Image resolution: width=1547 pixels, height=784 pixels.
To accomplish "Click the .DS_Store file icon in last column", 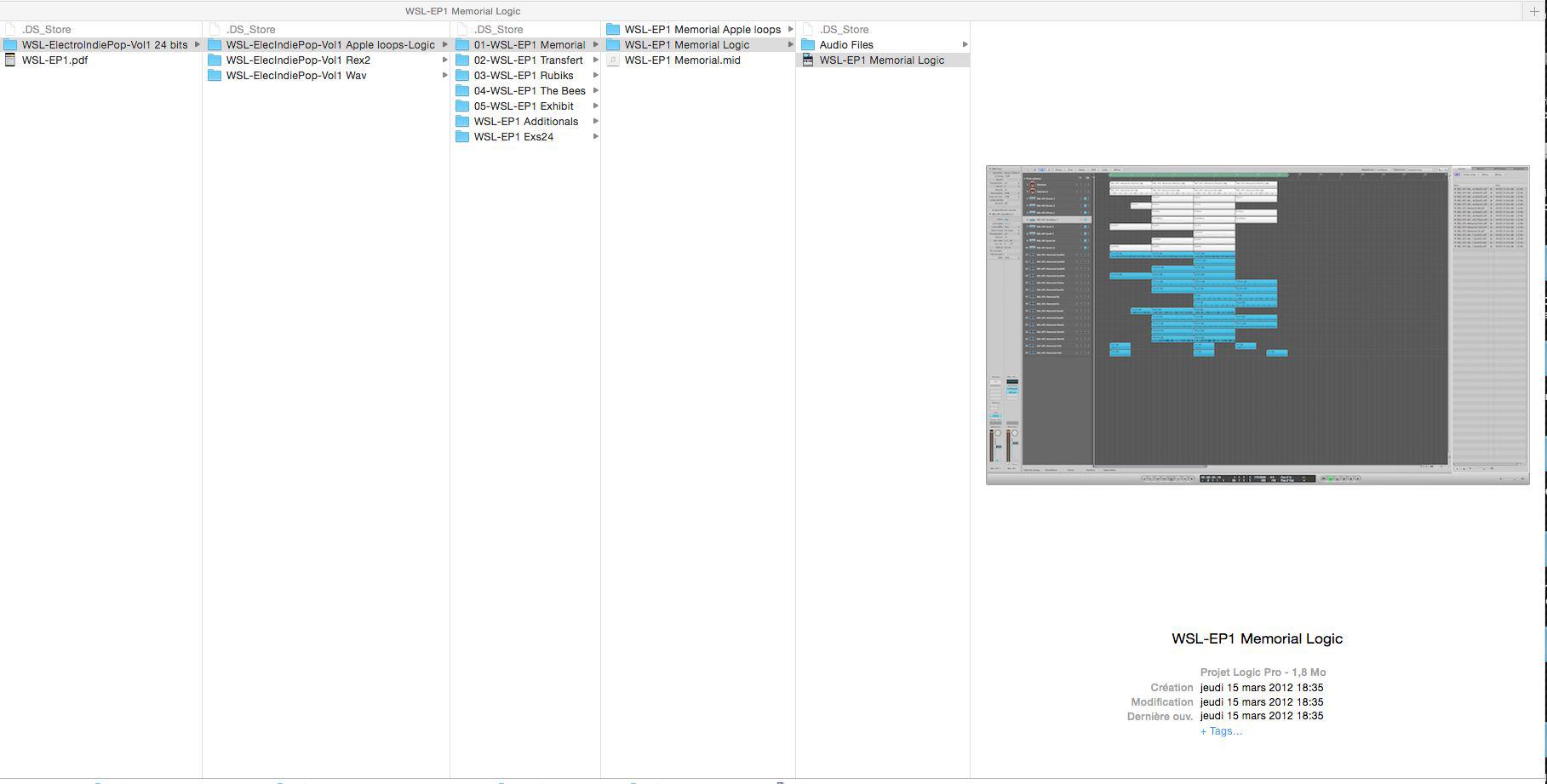I will click(808, 29).
